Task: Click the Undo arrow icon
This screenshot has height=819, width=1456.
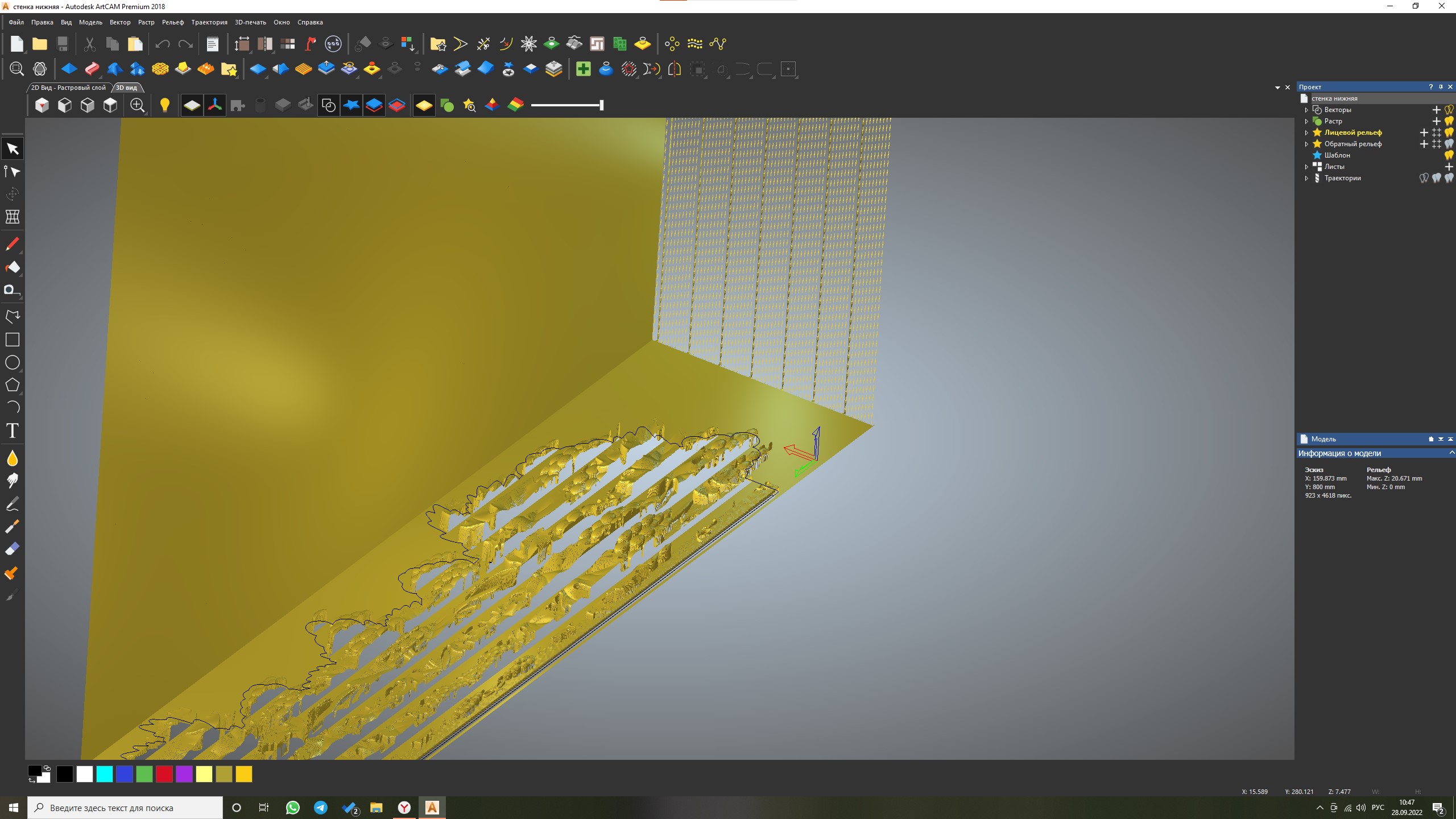Action: coord(163,44)
